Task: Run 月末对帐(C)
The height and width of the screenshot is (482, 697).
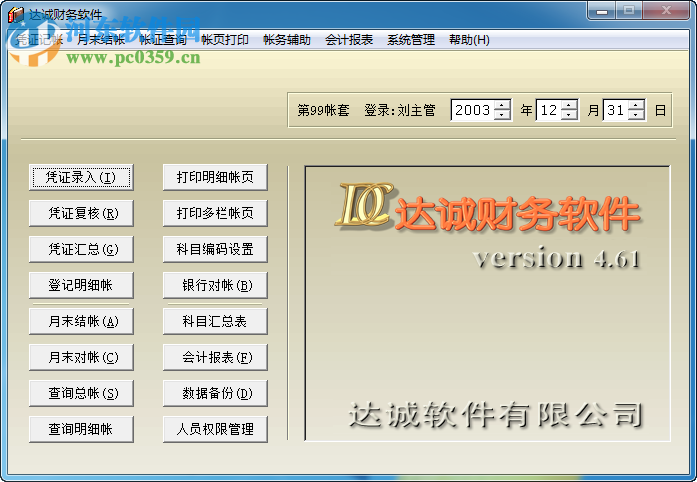Action: tap(81, 357)
